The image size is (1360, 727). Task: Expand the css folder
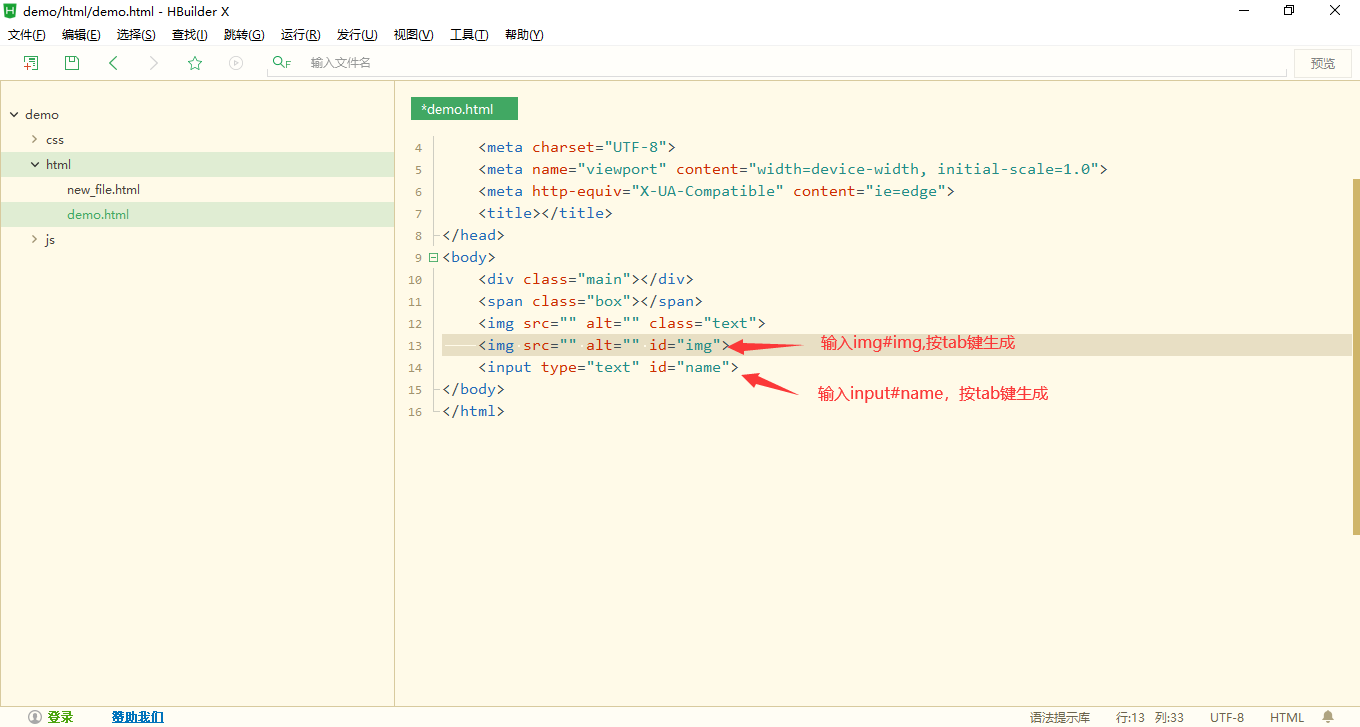(35, 139)
